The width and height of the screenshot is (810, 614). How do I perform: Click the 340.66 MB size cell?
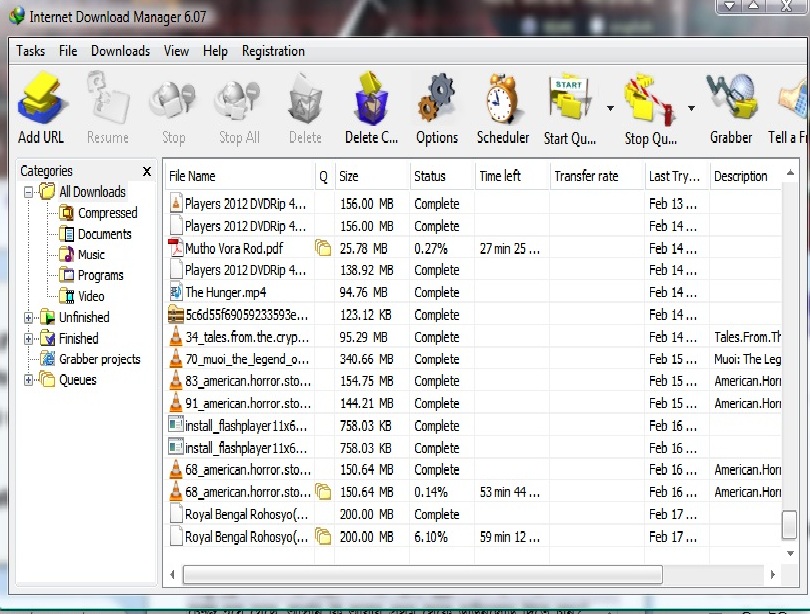pyautogui.click(x=366, y=359)
